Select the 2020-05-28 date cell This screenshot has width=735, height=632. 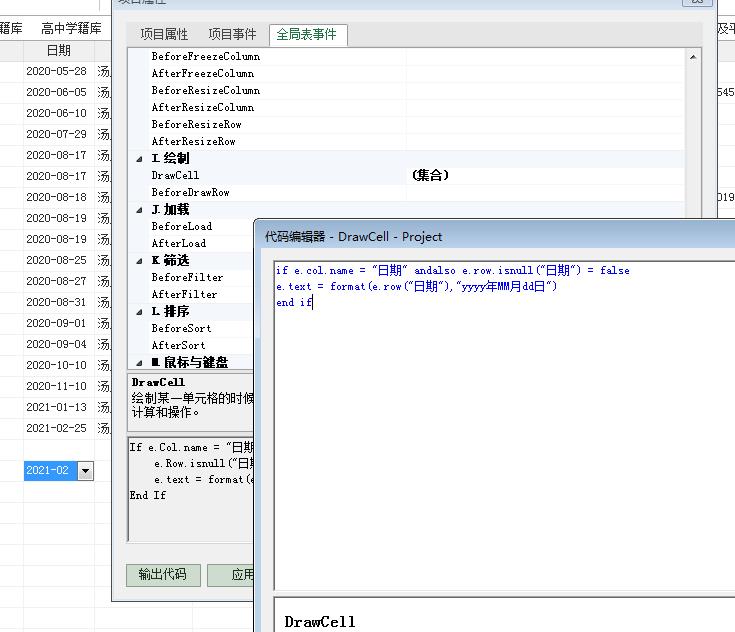coord(56,71)
